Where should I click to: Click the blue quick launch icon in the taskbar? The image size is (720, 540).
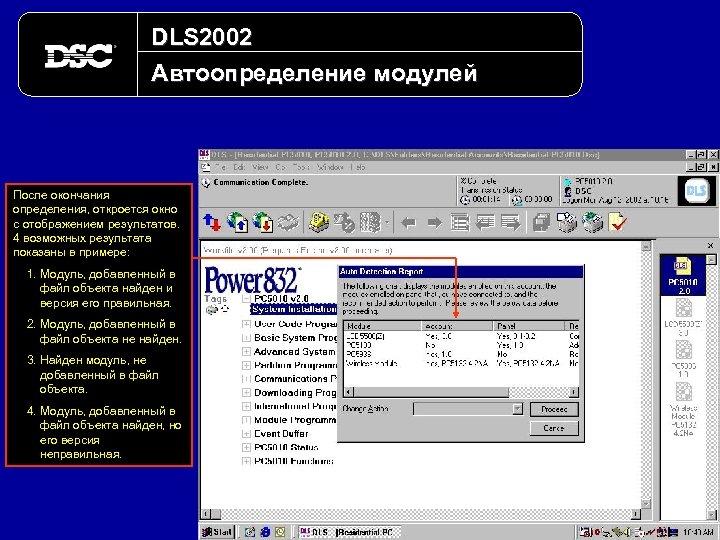point(265,532)
